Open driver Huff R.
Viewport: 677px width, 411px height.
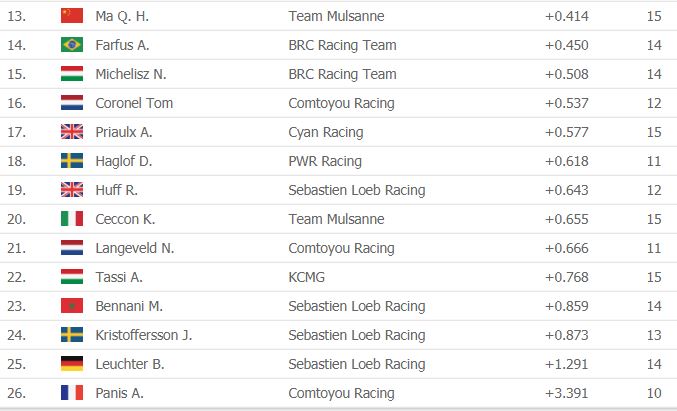116,190
